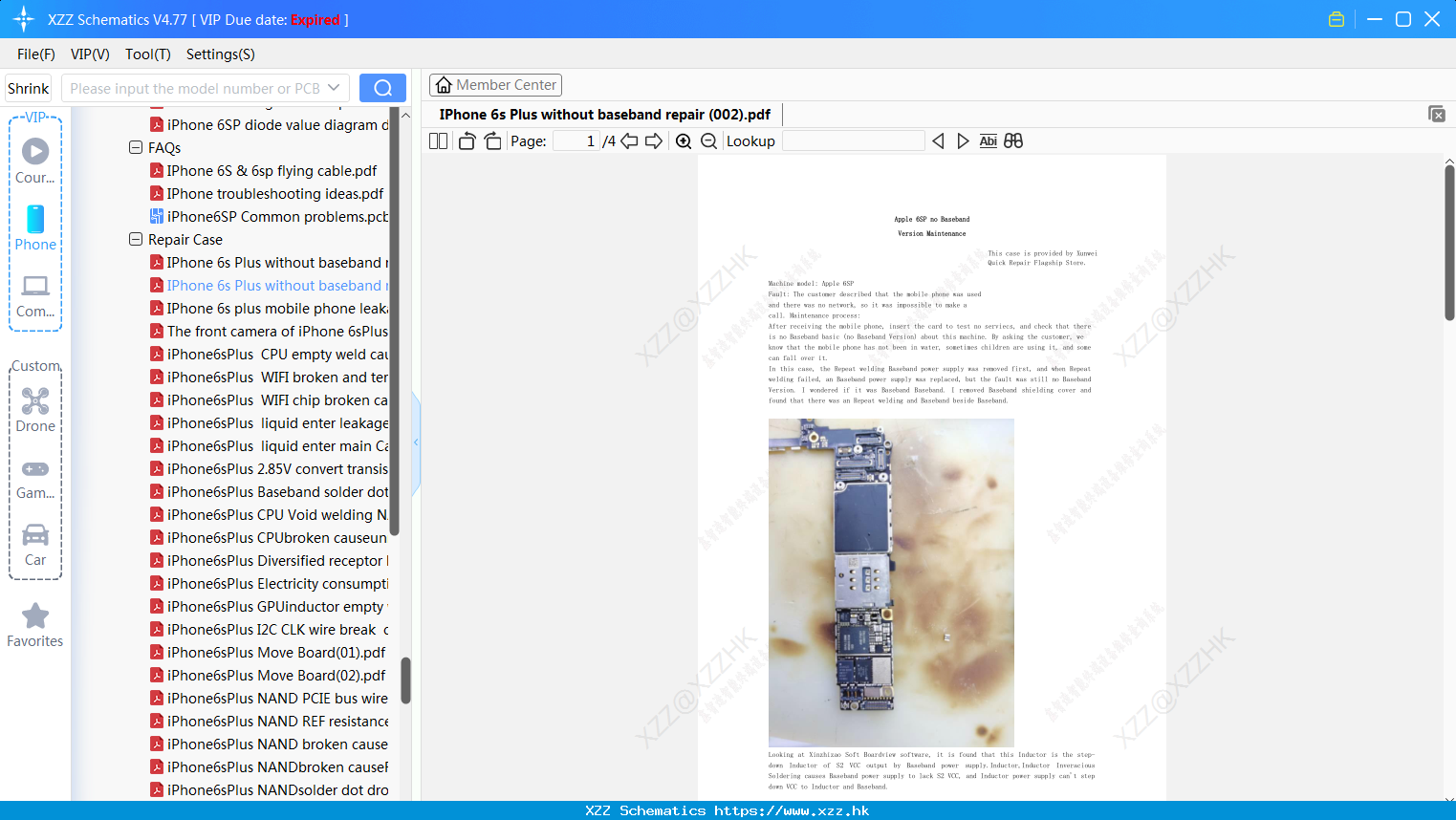The width and height of the screenshot is (1456, 820).
Task: Open iPhone6sPlus Diversified receptor case
Action: [270, 561]
